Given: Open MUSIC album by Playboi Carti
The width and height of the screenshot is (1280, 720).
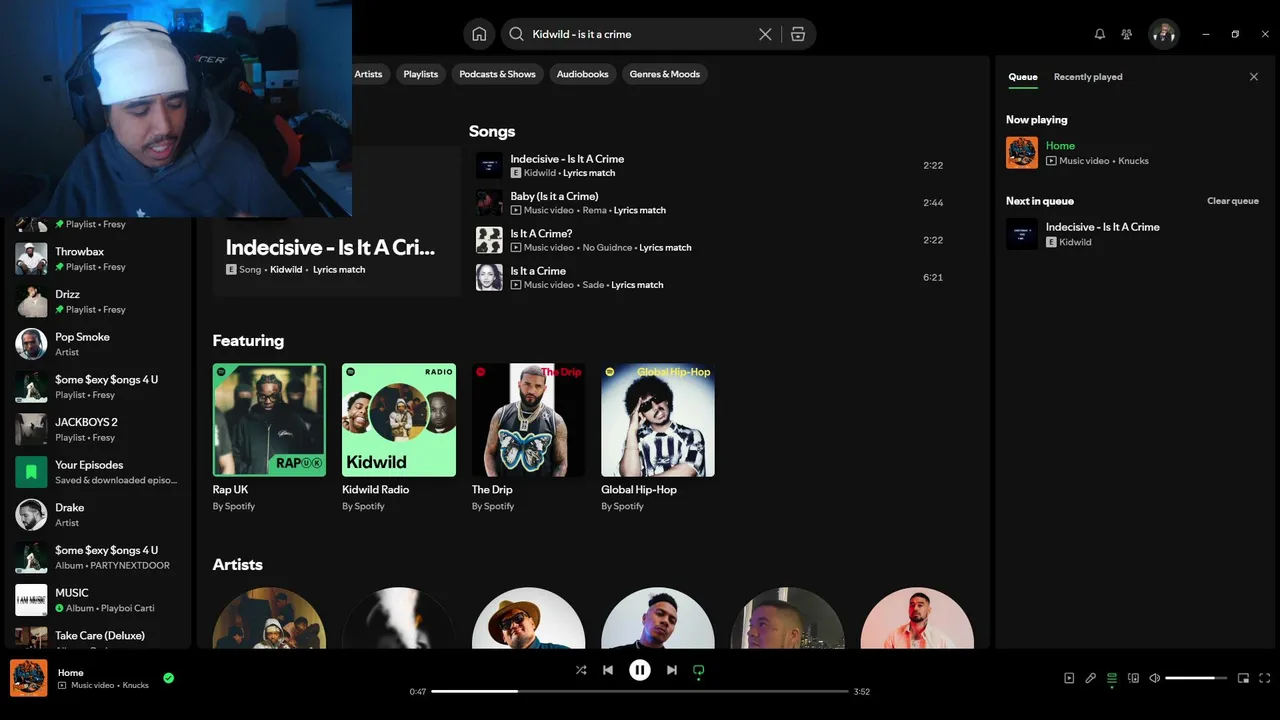Looking at the screenshot, I should tap(98, 600).
